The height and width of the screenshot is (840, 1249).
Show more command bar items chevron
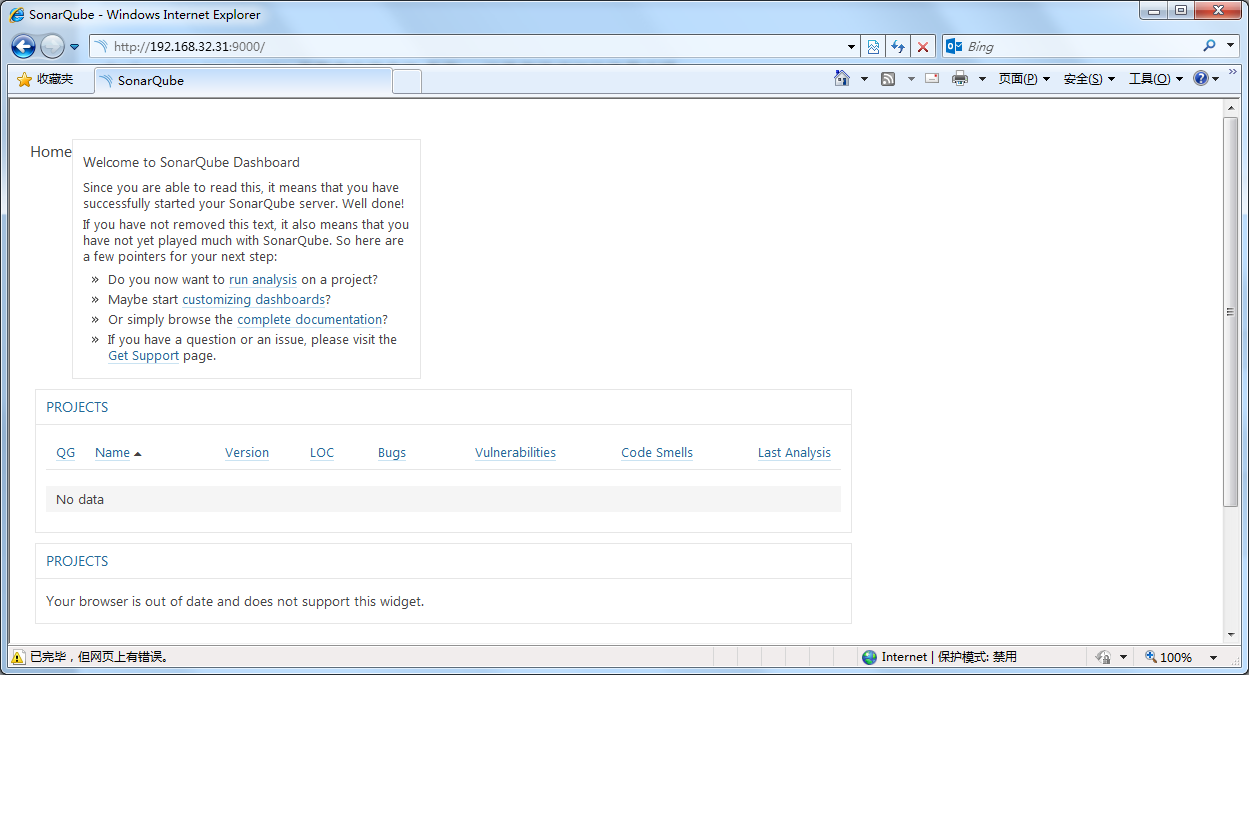tap(1233, 72)
